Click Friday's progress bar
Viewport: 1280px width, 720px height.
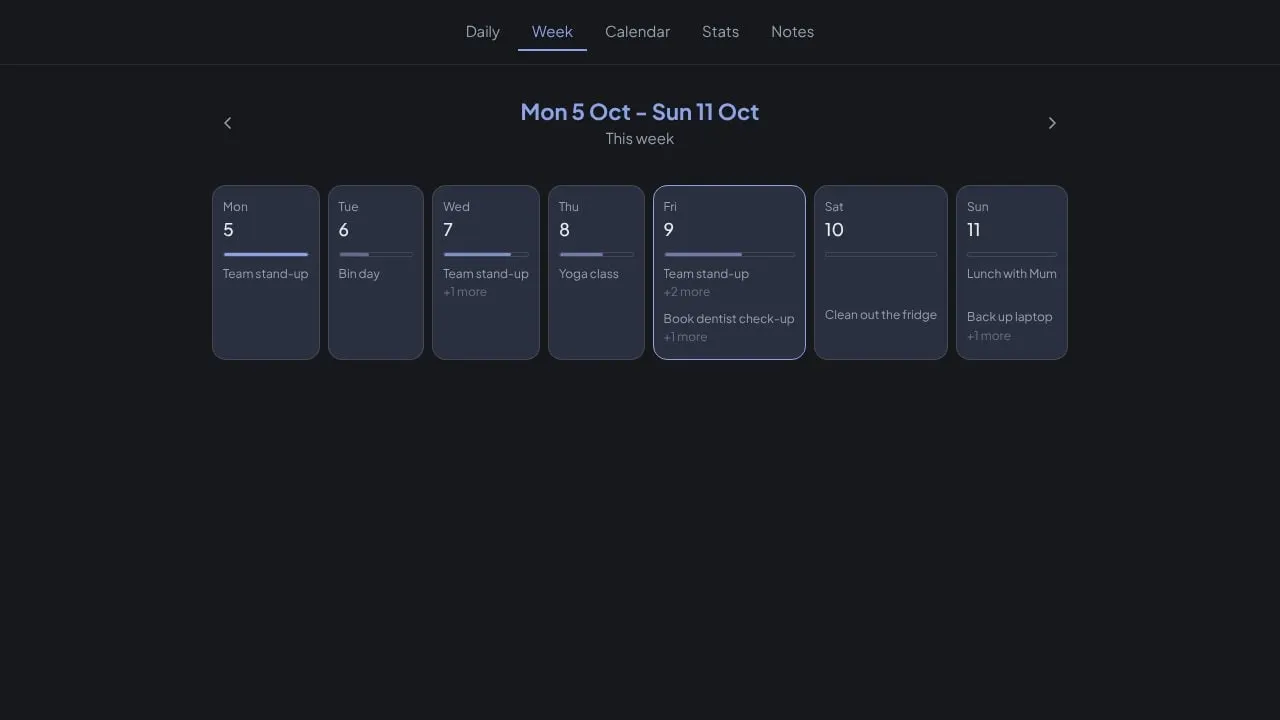(x=729, y=254)
